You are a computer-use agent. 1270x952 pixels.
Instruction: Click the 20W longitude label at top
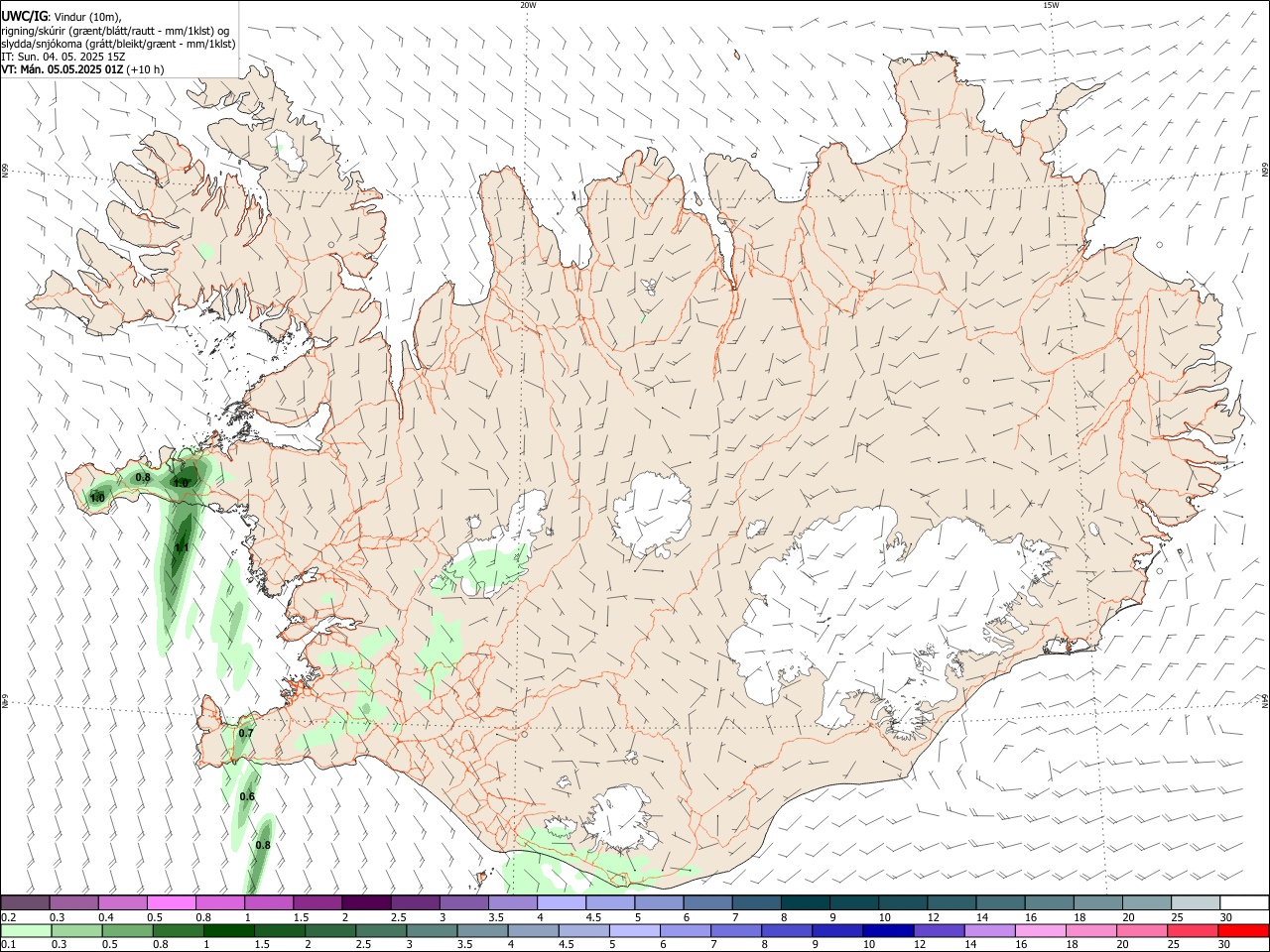tap(528, 5)
